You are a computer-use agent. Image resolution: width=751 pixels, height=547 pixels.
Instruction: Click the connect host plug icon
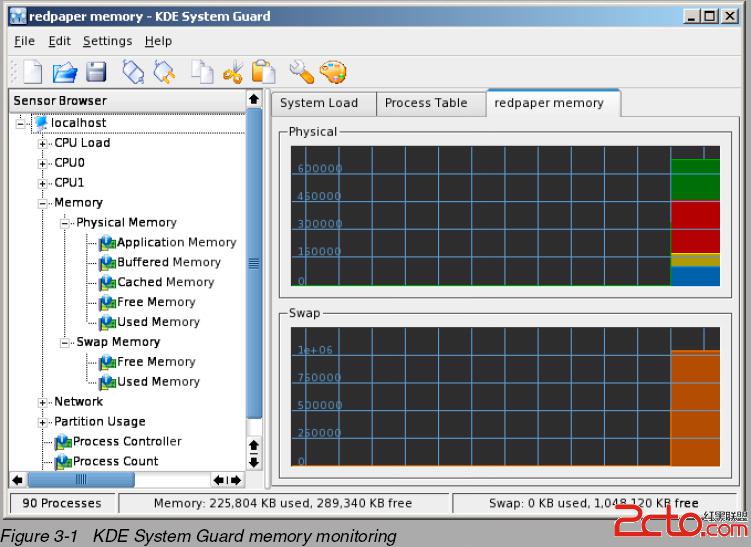click(x=133, y=72)
